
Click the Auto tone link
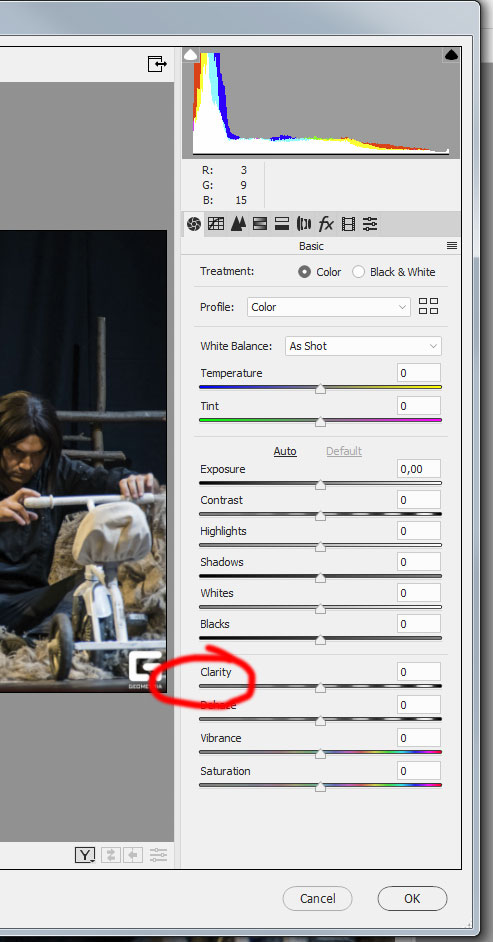click(285, 451)
